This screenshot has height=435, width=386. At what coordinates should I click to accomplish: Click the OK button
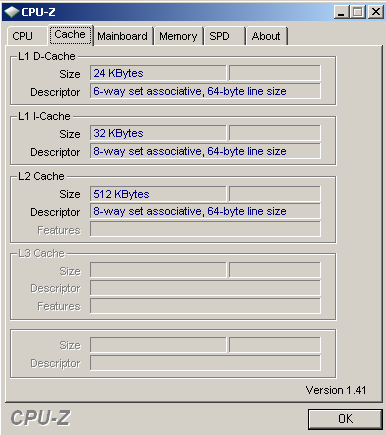[345, 419]
